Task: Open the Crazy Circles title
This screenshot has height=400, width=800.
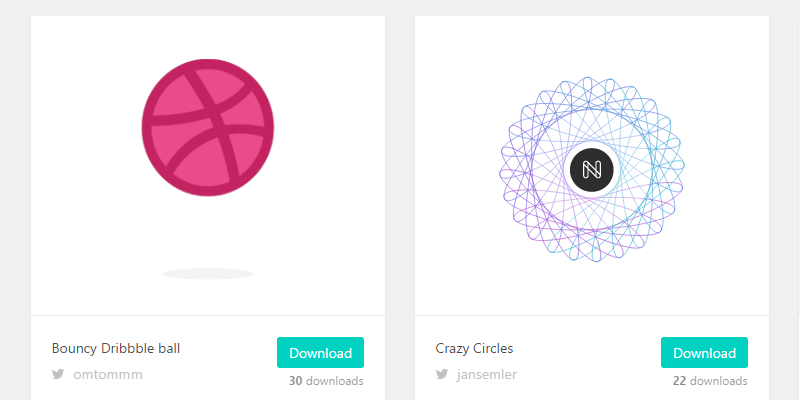Action: point(474,348)
